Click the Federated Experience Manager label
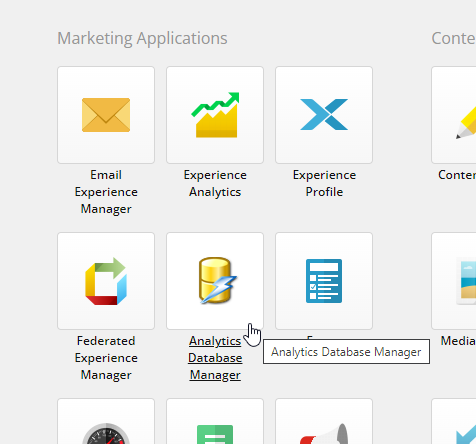 point(106,358)
